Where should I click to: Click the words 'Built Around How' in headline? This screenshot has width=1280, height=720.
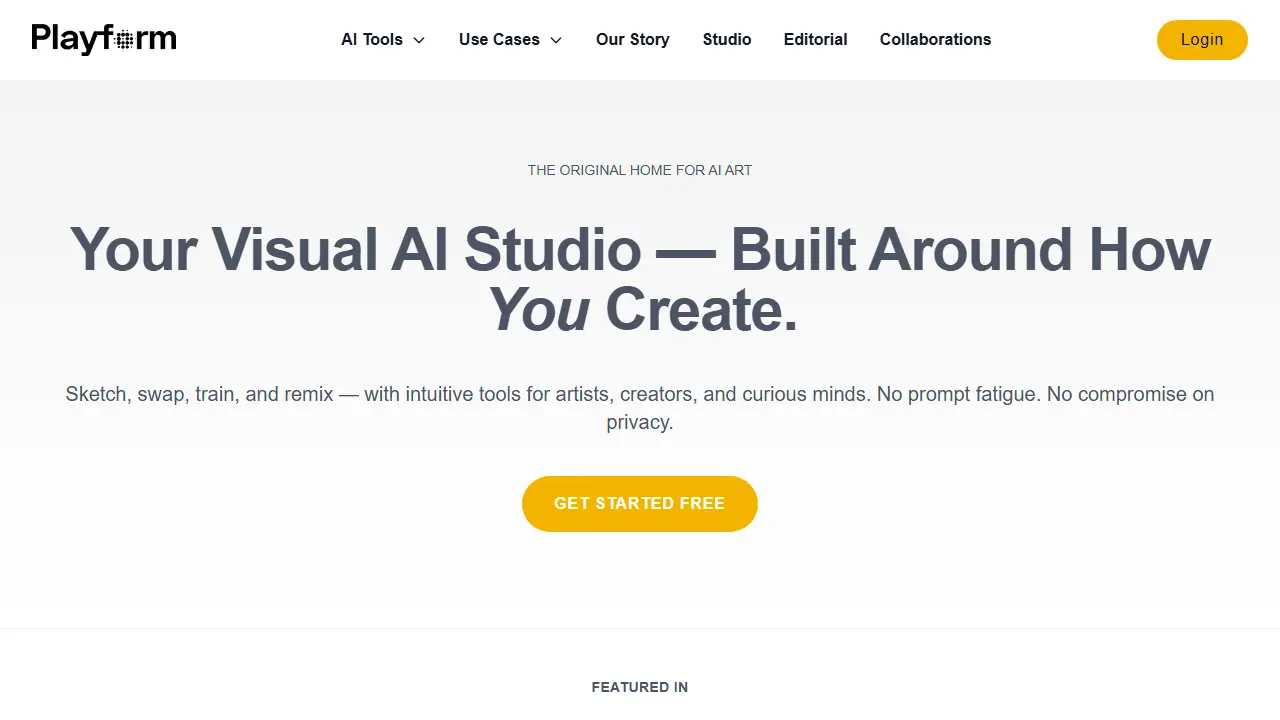(x=971, y=249)
